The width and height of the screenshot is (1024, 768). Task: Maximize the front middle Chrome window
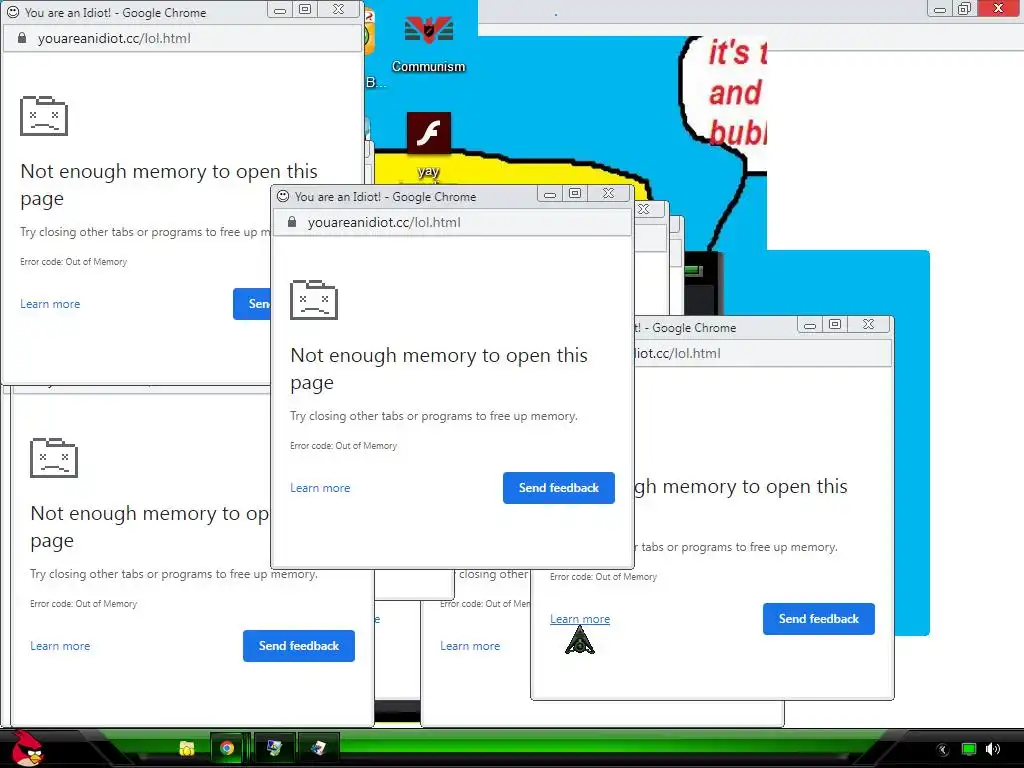pyautogui.click(x=575, y=193)
